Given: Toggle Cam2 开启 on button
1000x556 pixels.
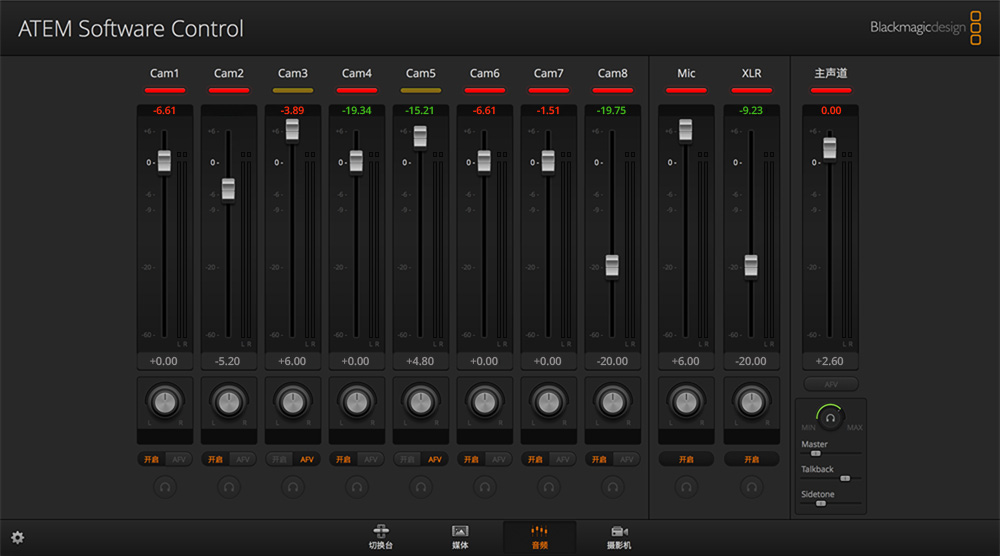Looking at the screenshot, I should (x=216, y=459).
